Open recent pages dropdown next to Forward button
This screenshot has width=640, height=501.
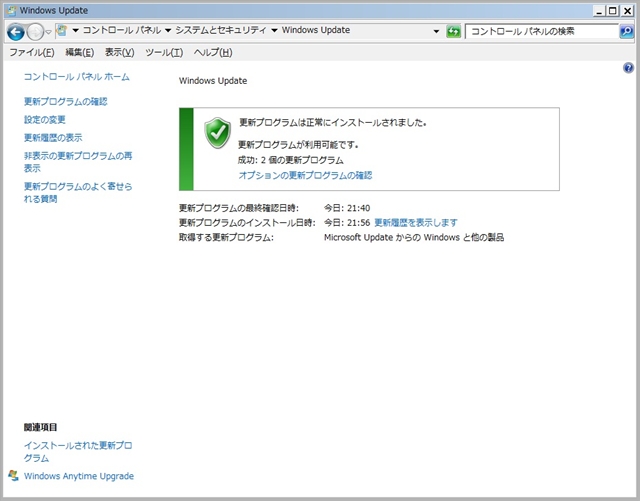tap(48, 32)
